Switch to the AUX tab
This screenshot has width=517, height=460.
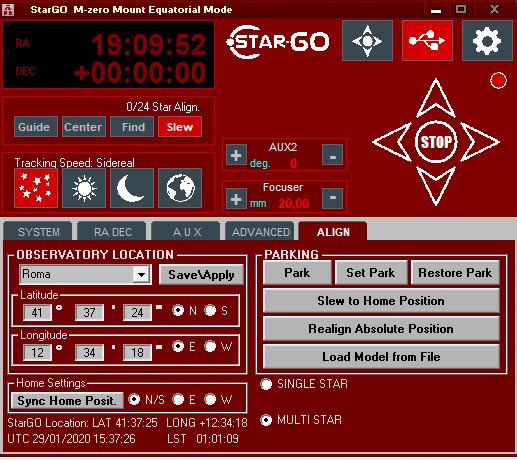click(186, 231)
